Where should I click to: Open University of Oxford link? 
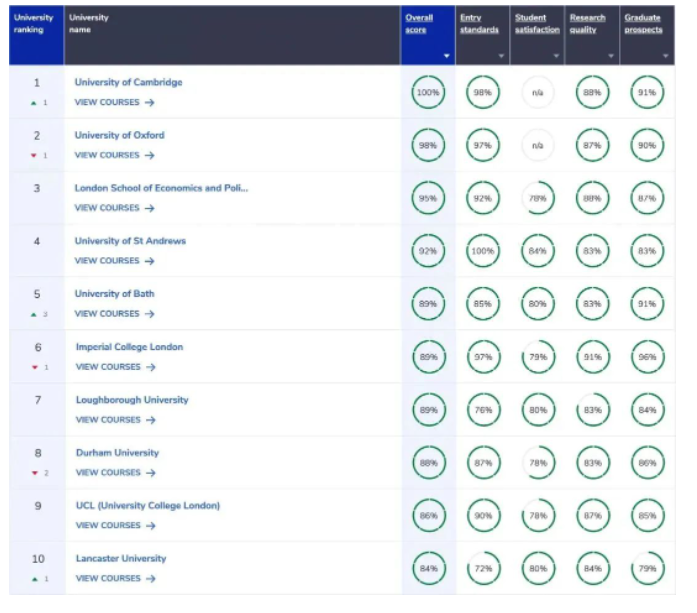click(x=120, y=135)
